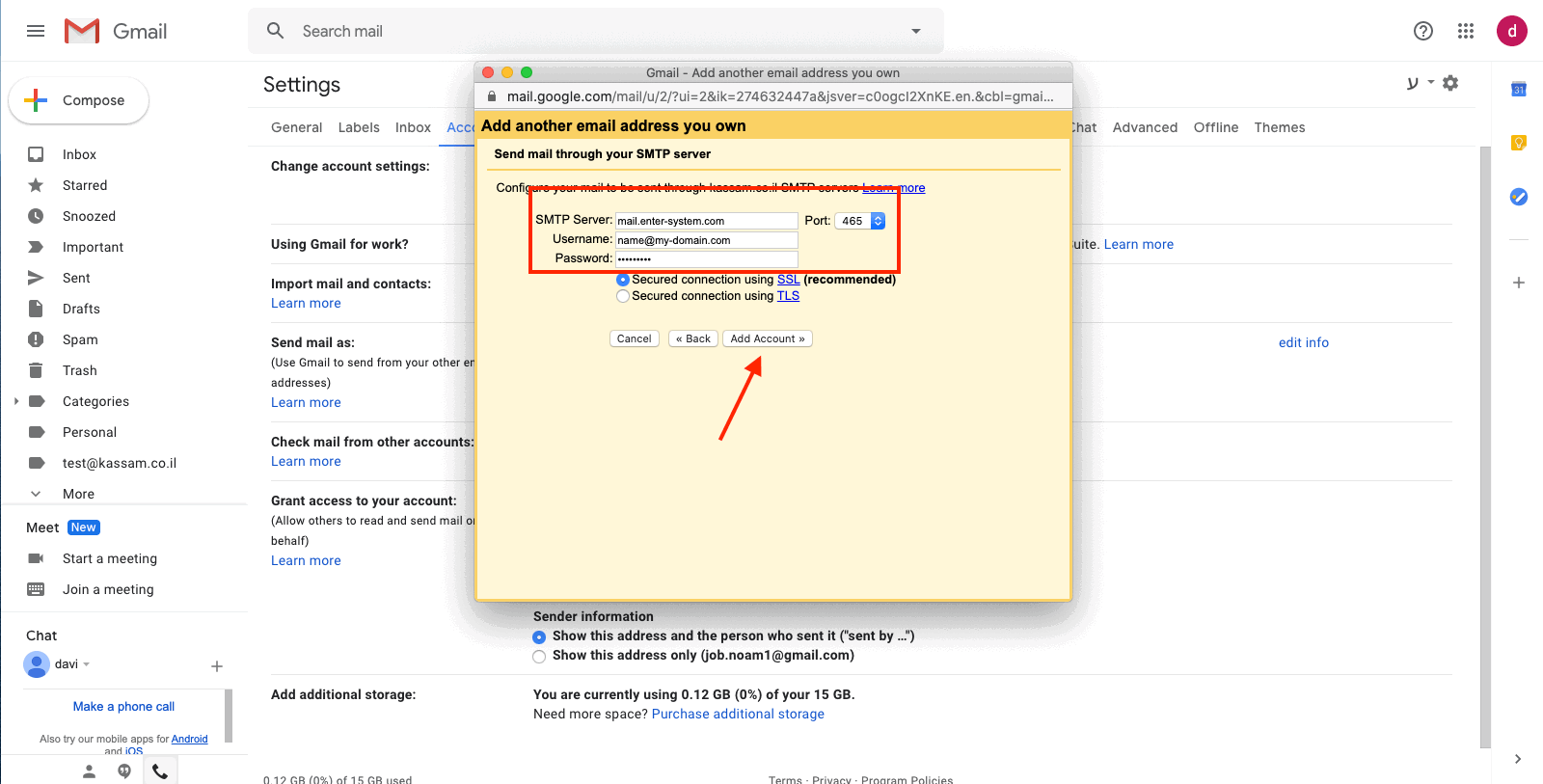Open the account avatar 'd'
The width and height of the screenshot is (1543, 784).
pos(1511,31)
